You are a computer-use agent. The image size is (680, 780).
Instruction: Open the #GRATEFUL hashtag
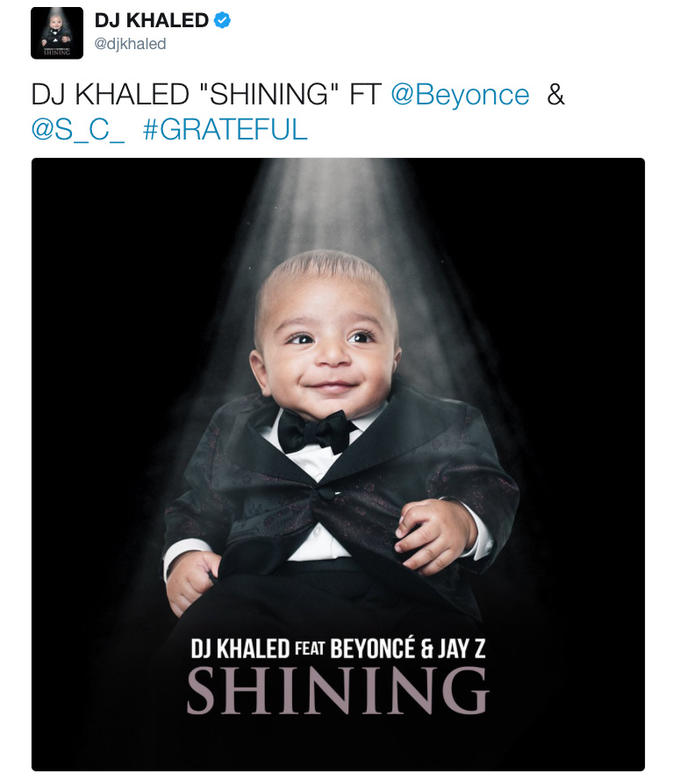[225, 130]
